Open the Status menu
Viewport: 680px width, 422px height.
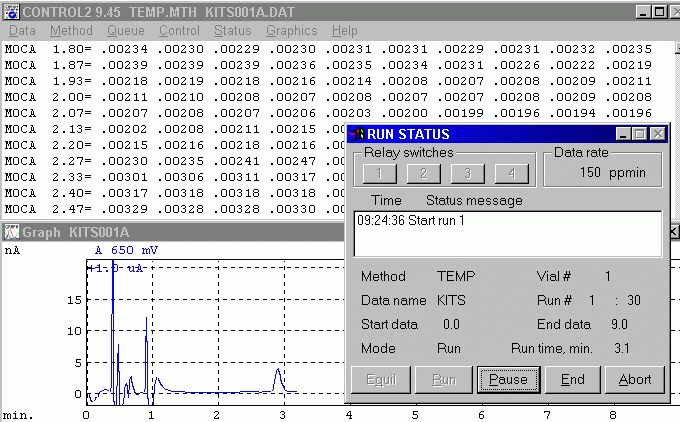tap(233, 31)
